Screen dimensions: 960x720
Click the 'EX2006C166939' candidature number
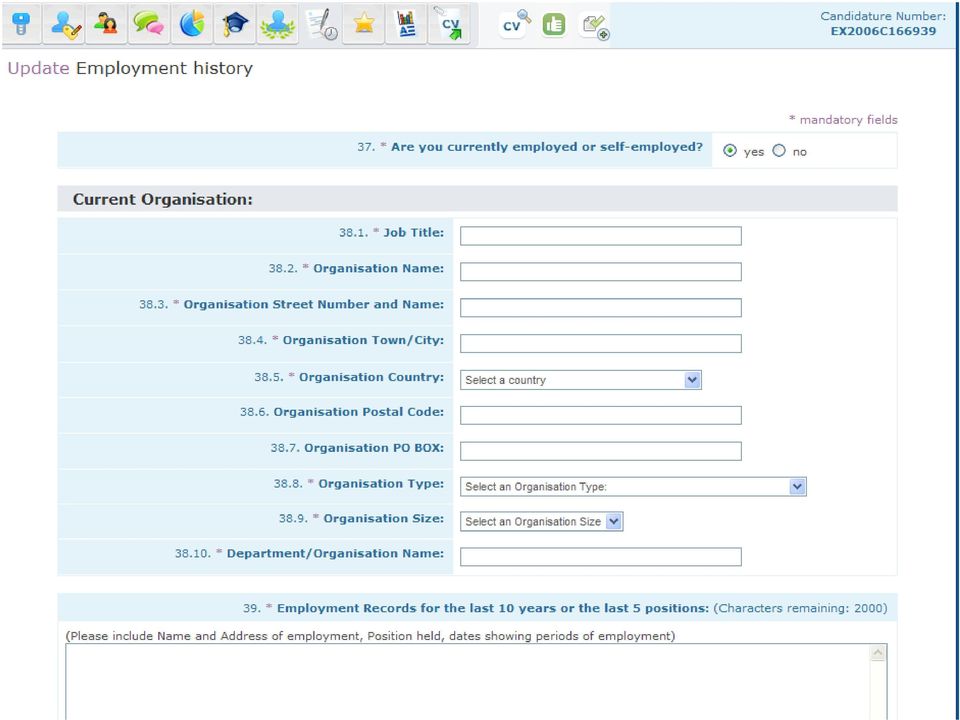click(x=883, y=31)
